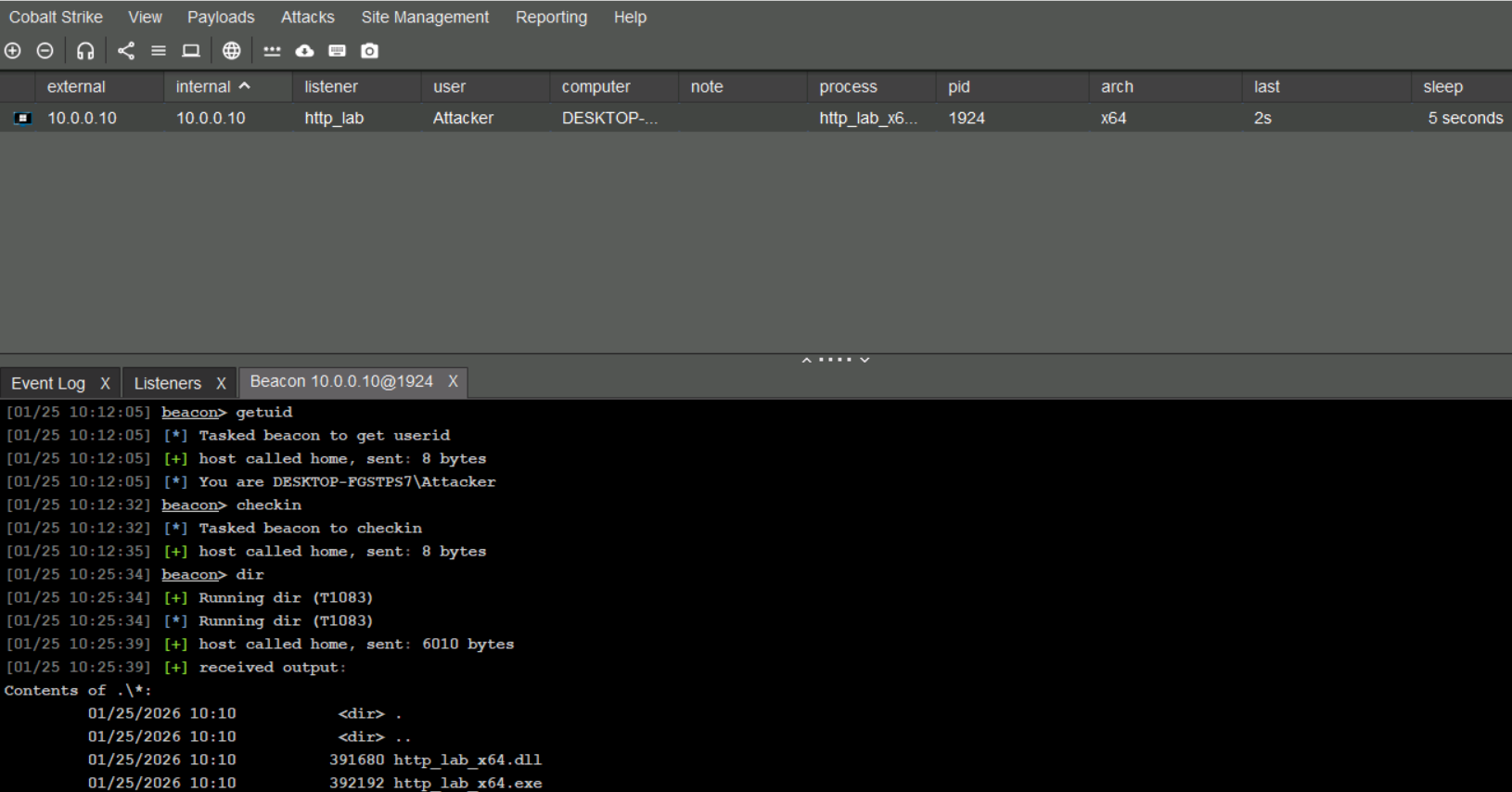Open the Attacks menu
This screenshot has width=1512, height=792.
(308, 18)
